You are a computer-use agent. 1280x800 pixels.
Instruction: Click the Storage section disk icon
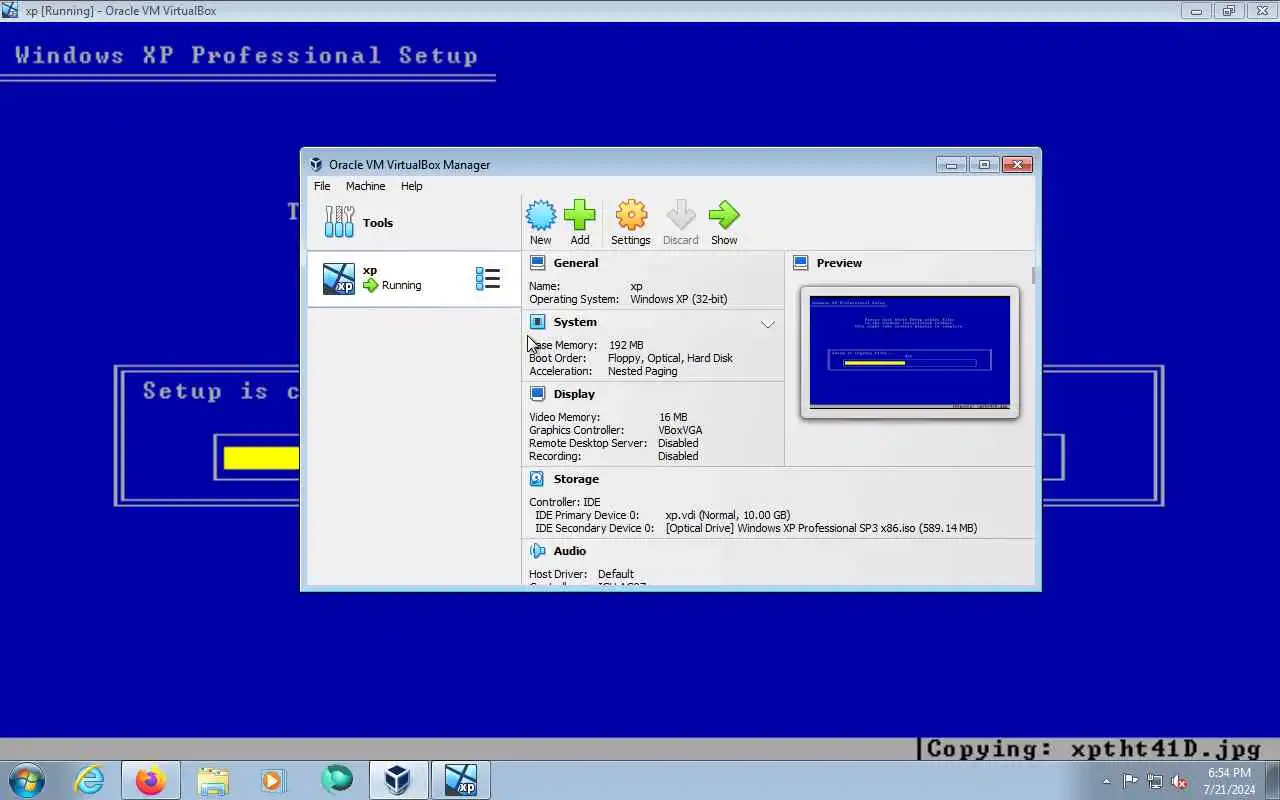537,479
